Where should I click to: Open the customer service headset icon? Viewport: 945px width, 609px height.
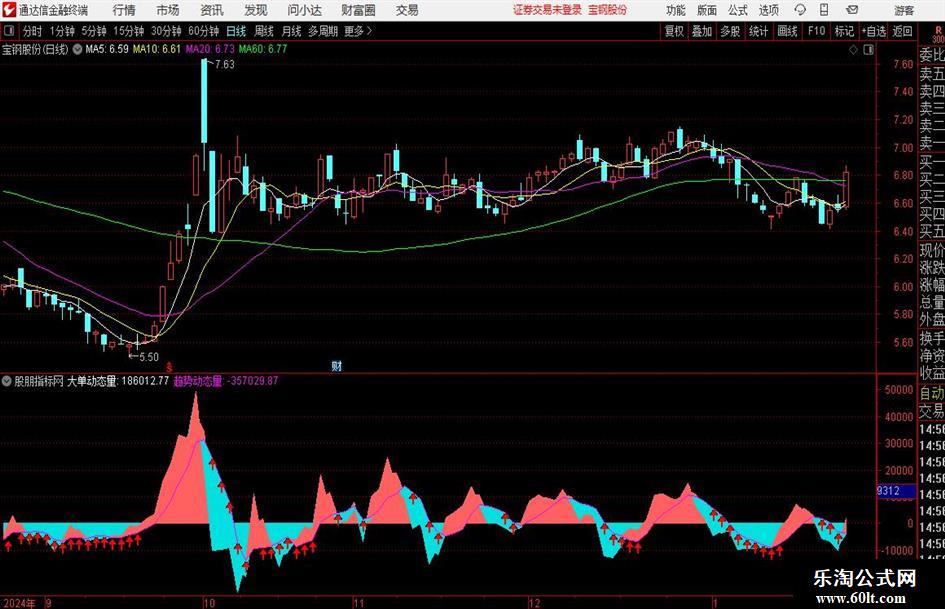(x=800, y=10)
